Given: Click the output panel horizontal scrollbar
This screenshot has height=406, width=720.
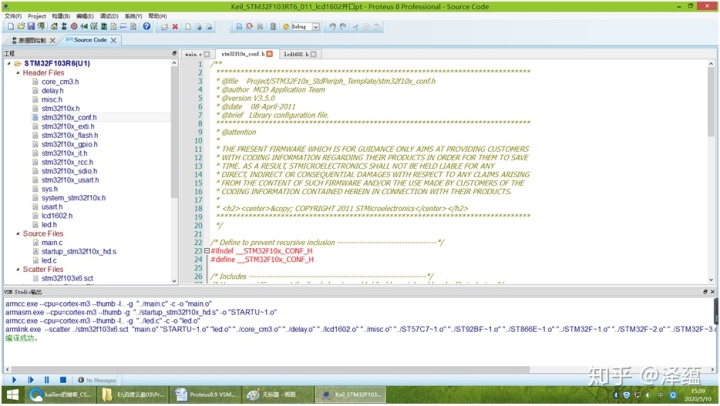Looking at the screenshot, I should [271, 369].
